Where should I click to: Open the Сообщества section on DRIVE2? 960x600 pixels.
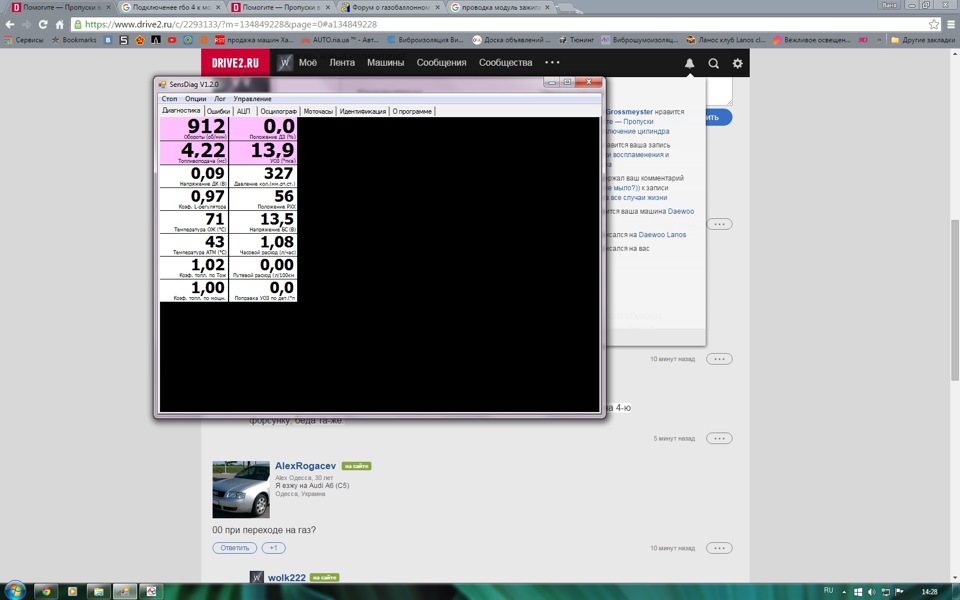tap(506, 62)
